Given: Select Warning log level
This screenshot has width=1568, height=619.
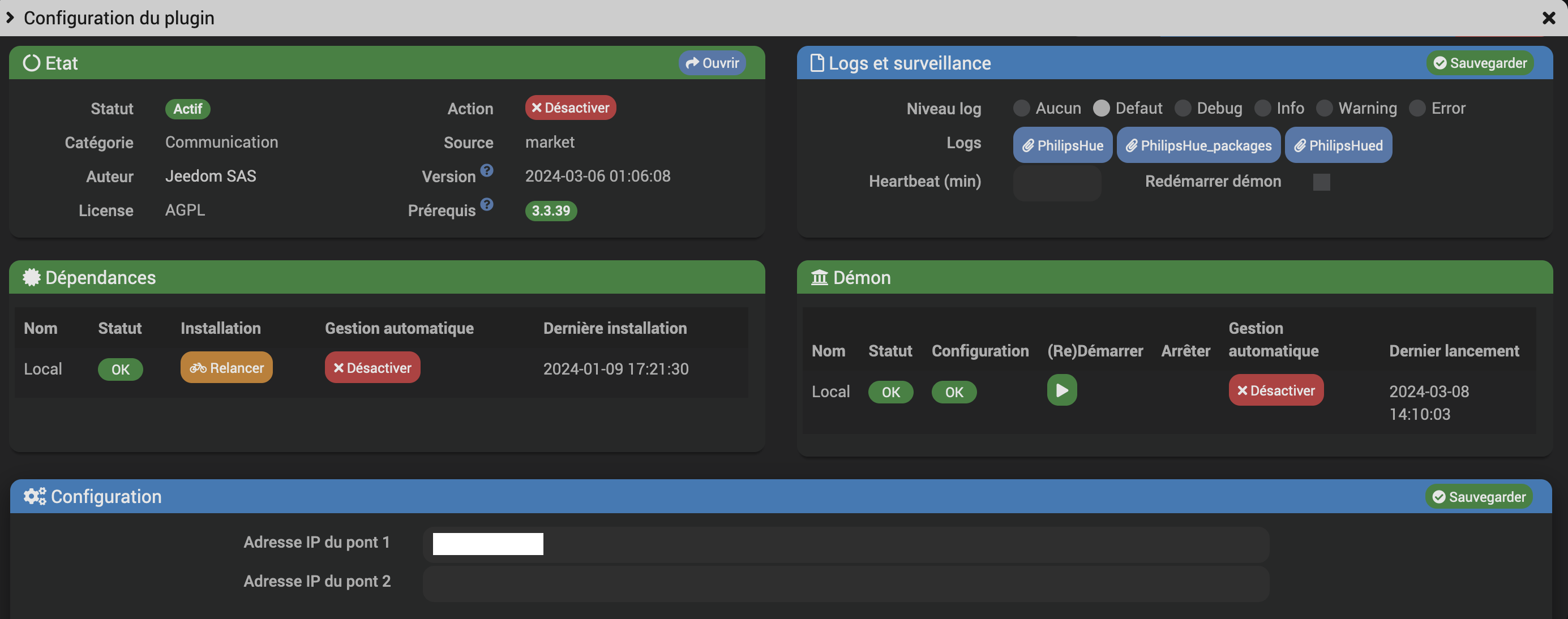Looking at the screenshot, I should 1324,108.
